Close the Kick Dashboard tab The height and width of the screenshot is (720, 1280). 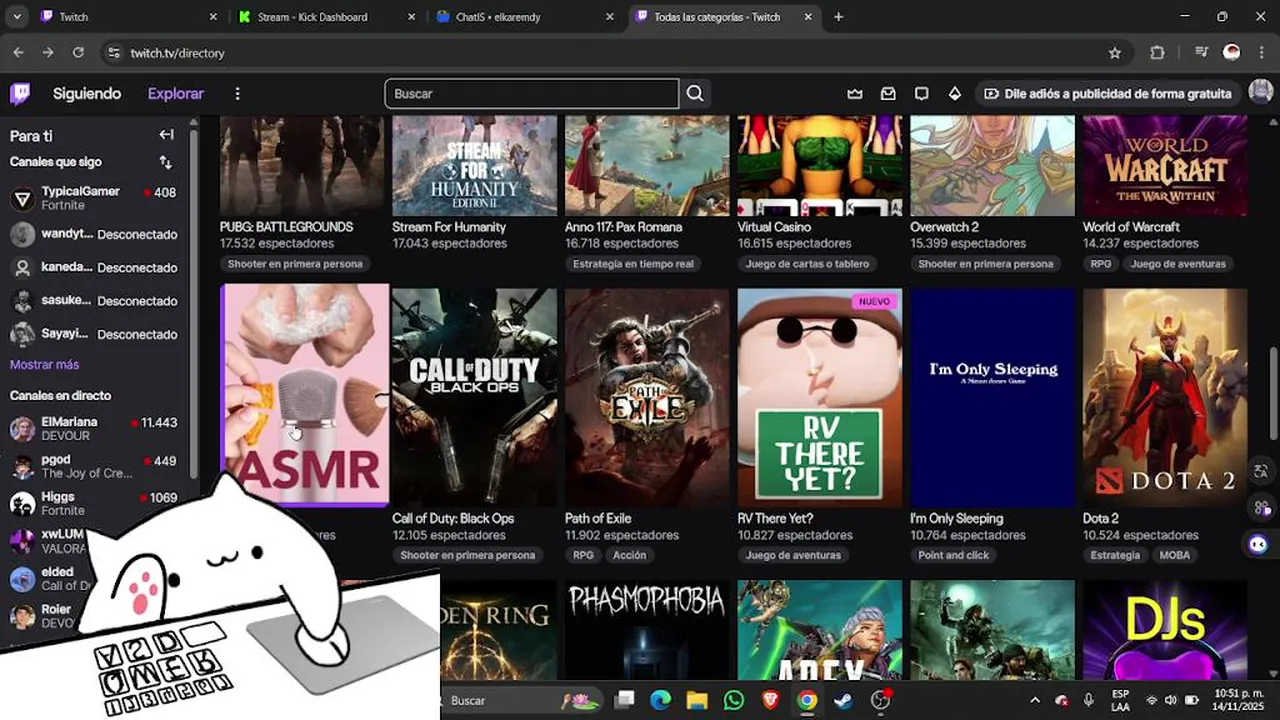point(412,17)
